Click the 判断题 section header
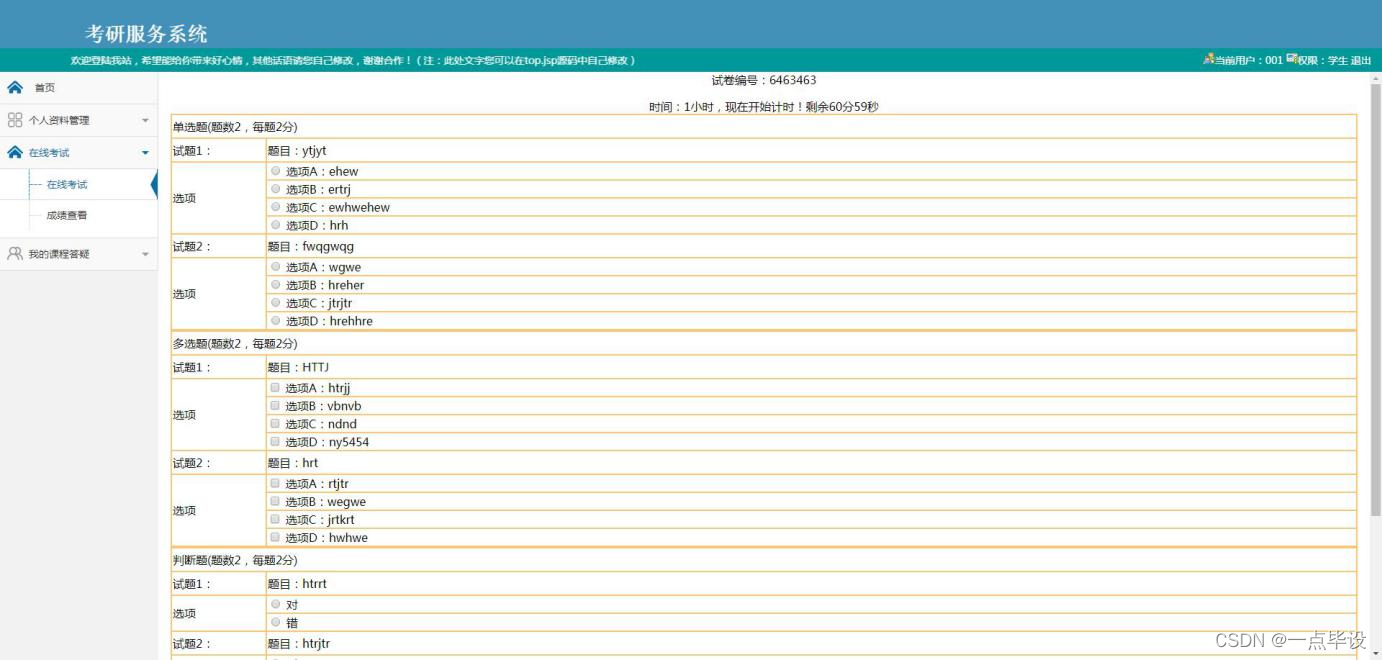The height and width of the screenshot is (660, 1382). pyautogui.click(x=235, y=560)
